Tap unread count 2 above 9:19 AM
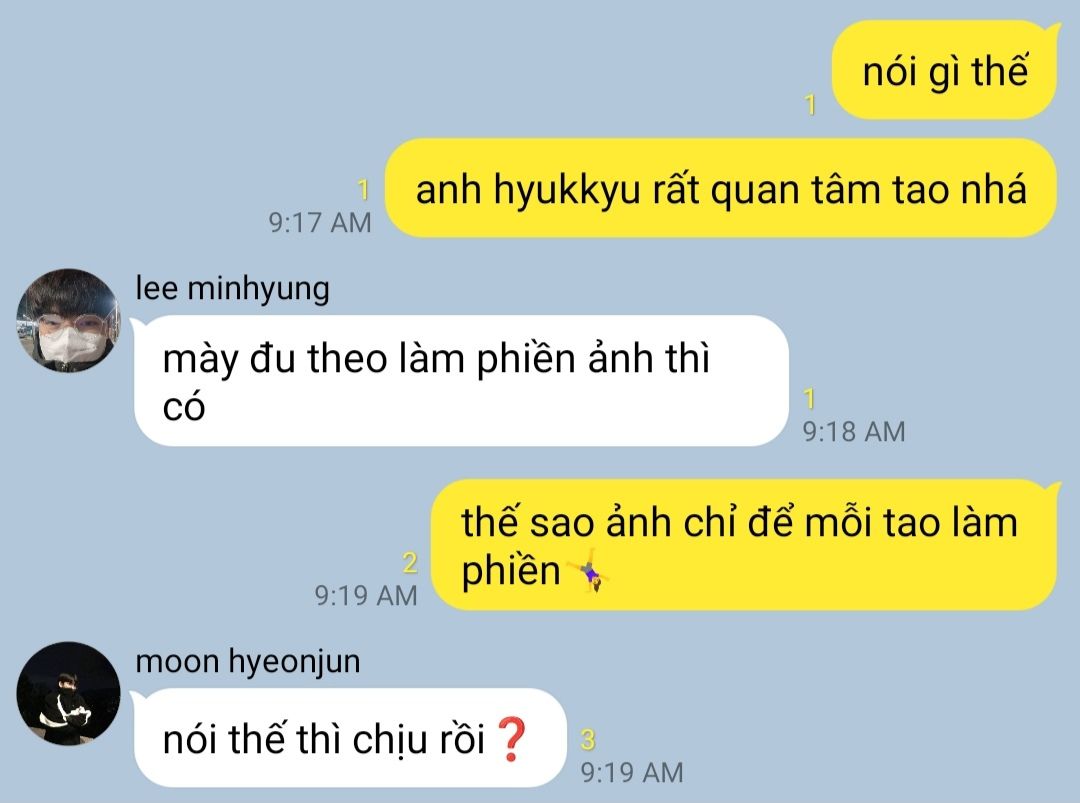This screenshot has width=1080, height=803. coord(410,563)
